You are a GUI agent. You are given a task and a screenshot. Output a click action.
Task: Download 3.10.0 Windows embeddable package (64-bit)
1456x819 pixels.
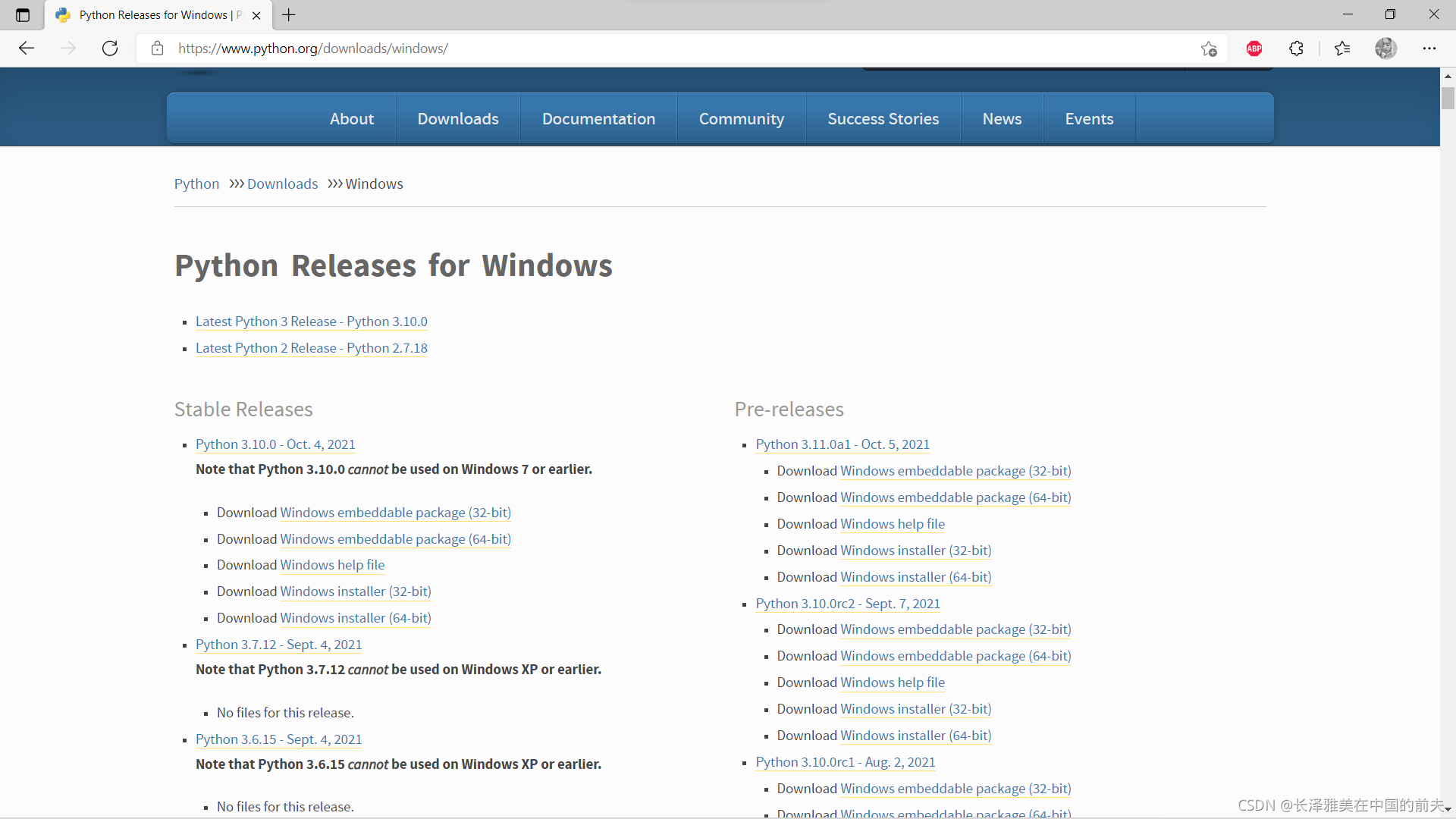point(395,539)
